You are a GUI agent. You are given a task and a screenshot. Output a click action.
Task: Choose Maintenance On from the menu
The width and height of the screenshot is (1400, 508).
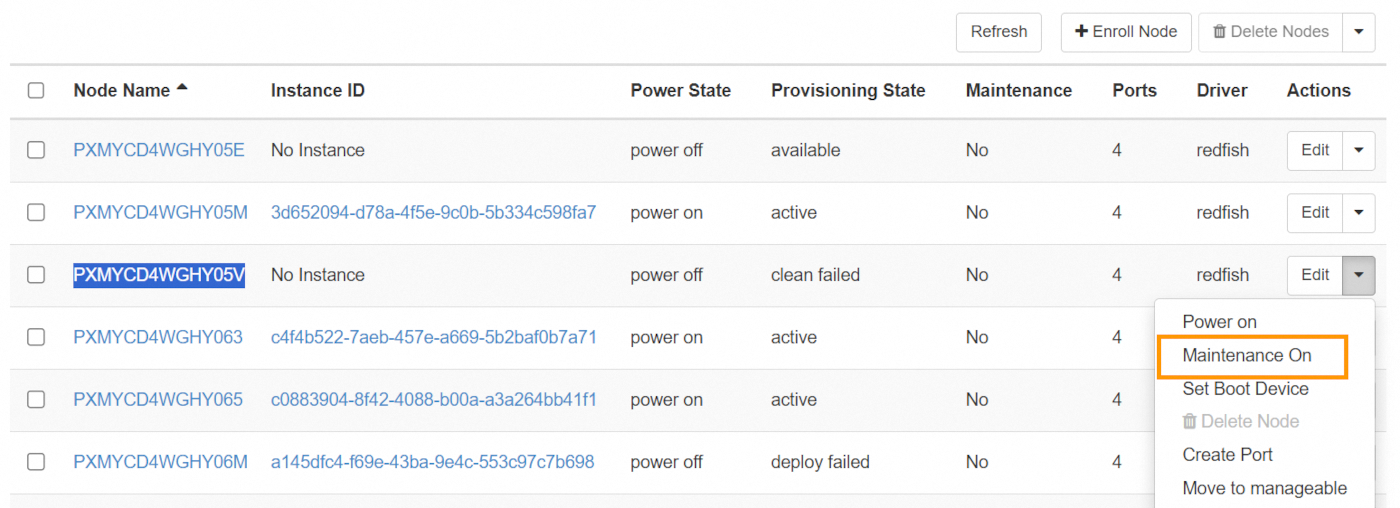tap(1246, 355)
